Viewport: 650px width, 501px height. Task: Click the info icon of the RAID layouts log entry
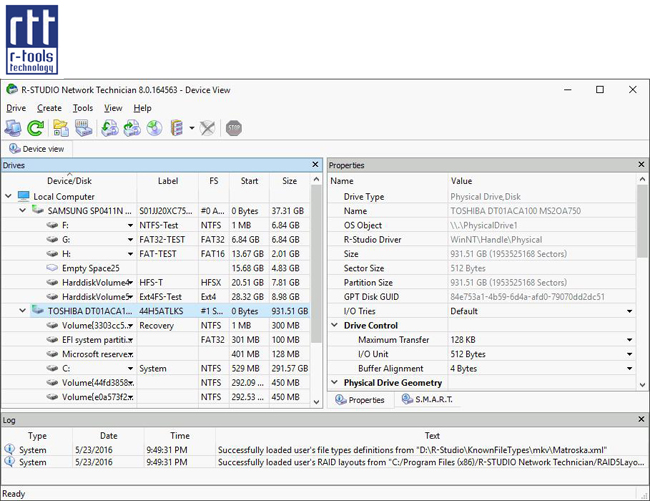coord(9,461)
